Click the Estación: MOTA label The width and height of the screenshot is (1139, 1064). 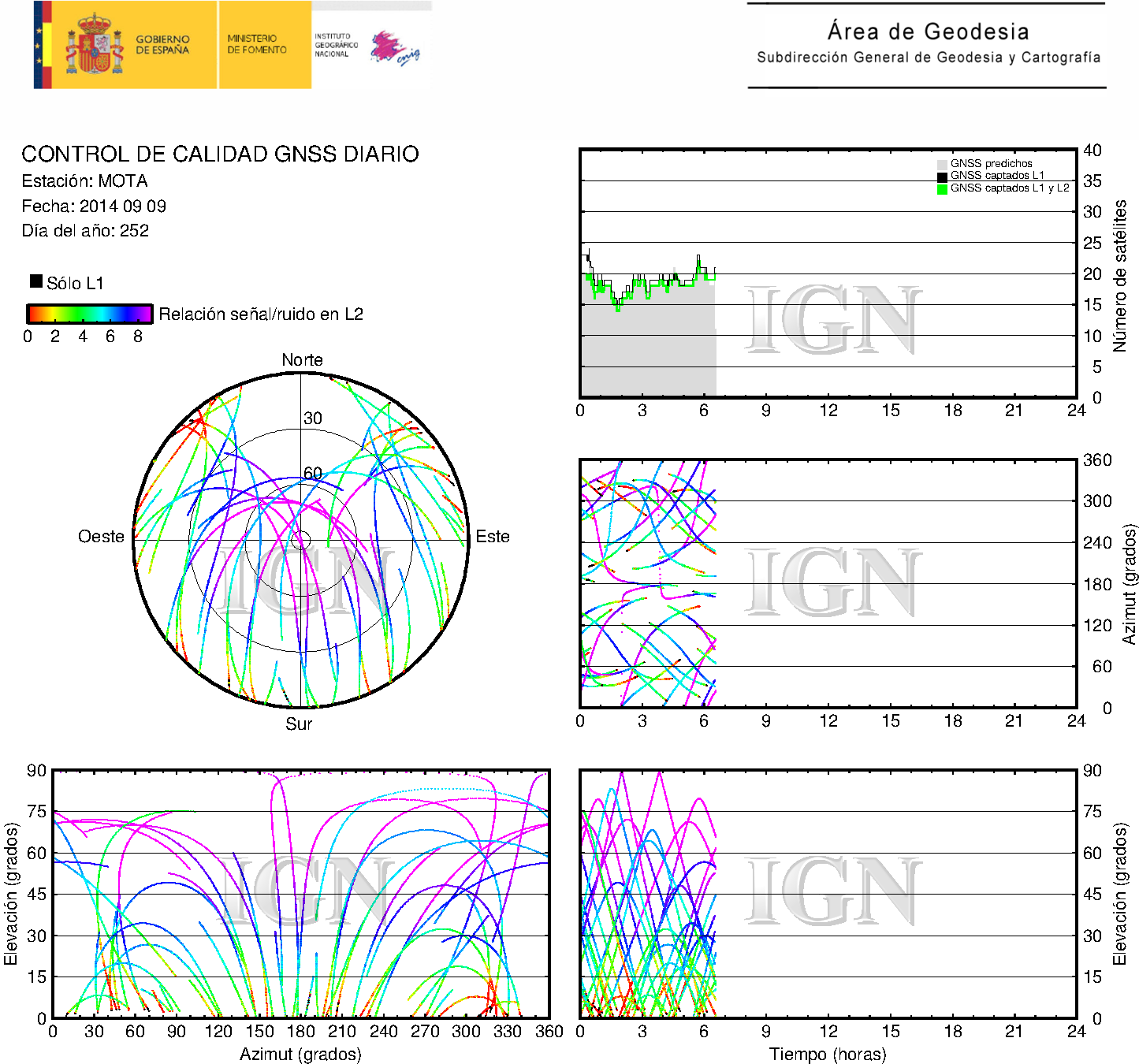[84, 181]
